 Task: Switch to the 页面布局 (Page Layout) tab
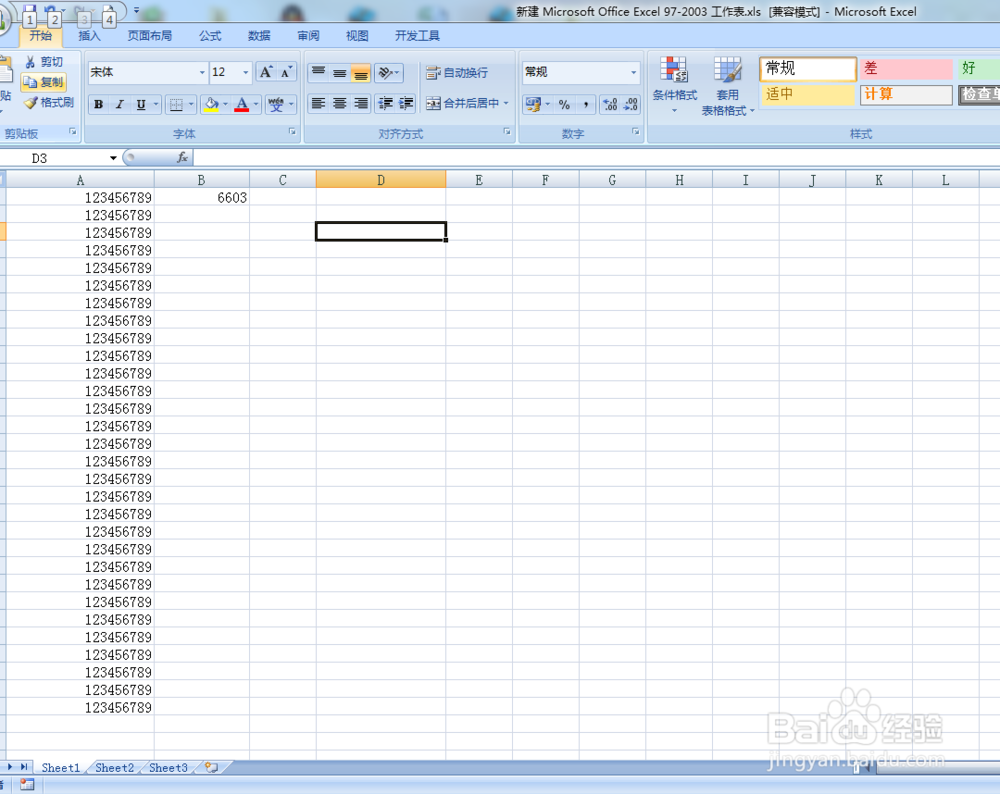tap(150, 36)
